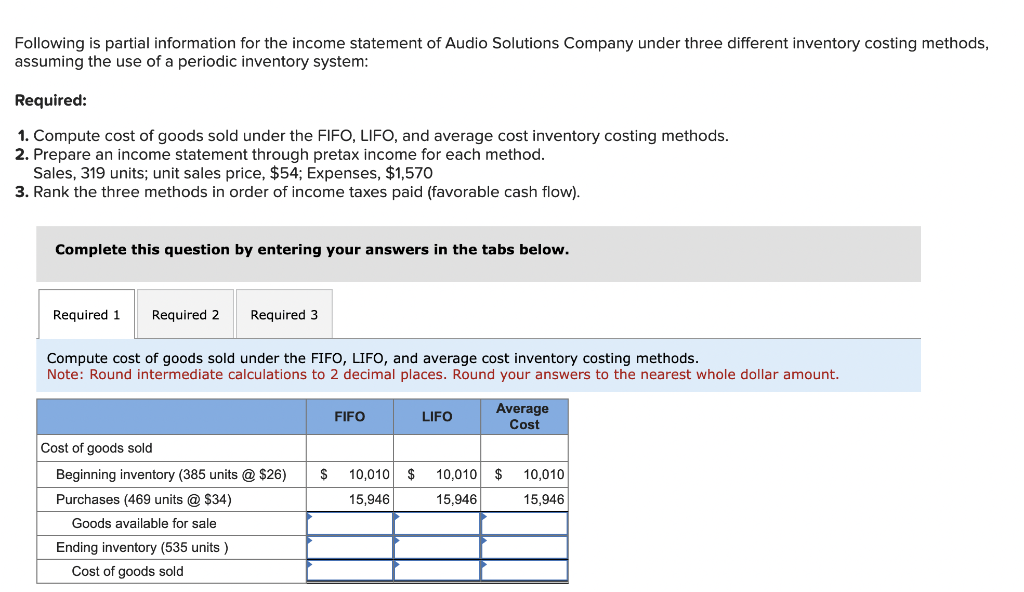Select FIFO Ending inventory input field
This screenshot has width=1024, height=592.
pos(350,548)
